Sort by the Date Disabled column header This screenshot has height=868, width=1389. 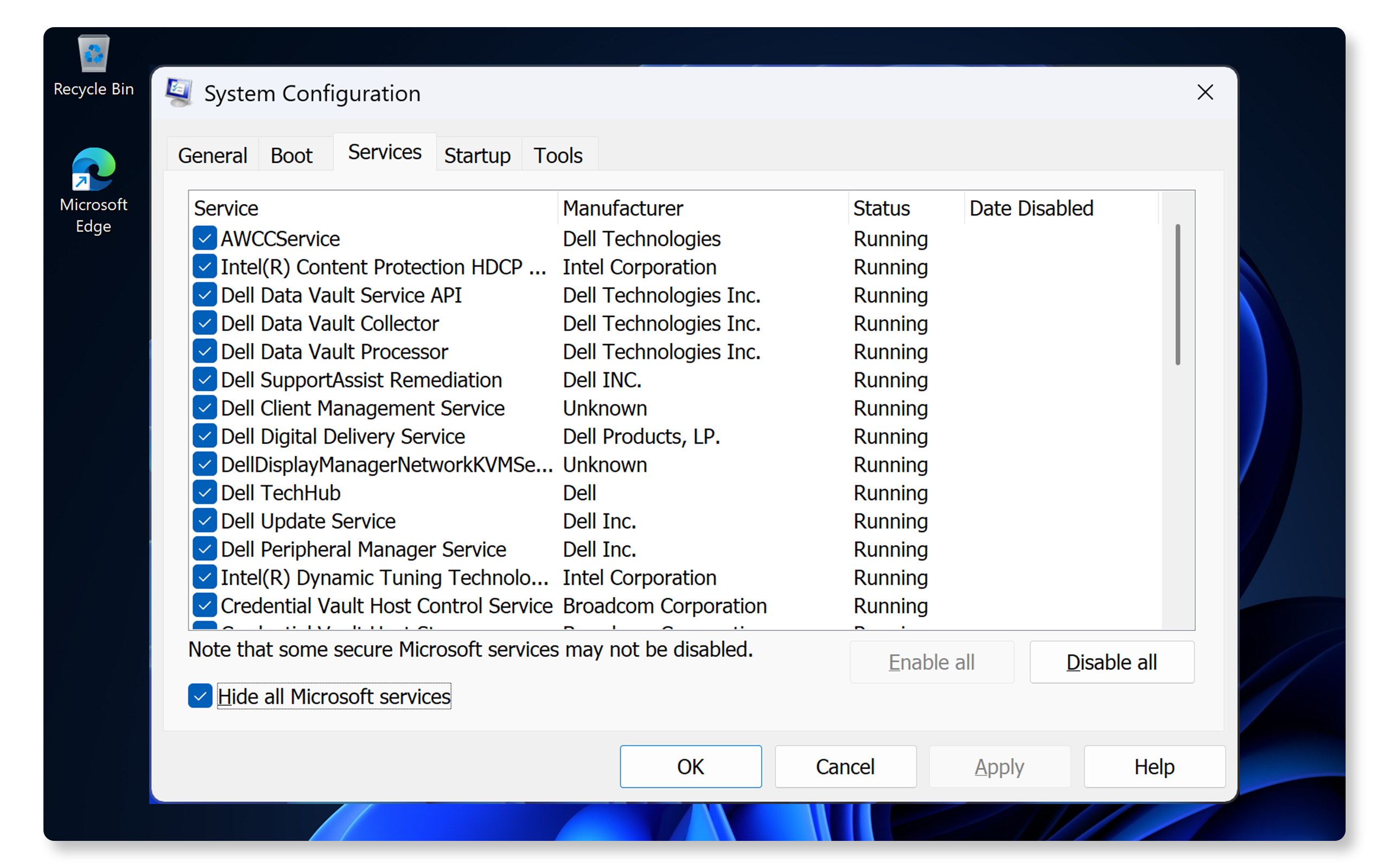pos(1061,208)
